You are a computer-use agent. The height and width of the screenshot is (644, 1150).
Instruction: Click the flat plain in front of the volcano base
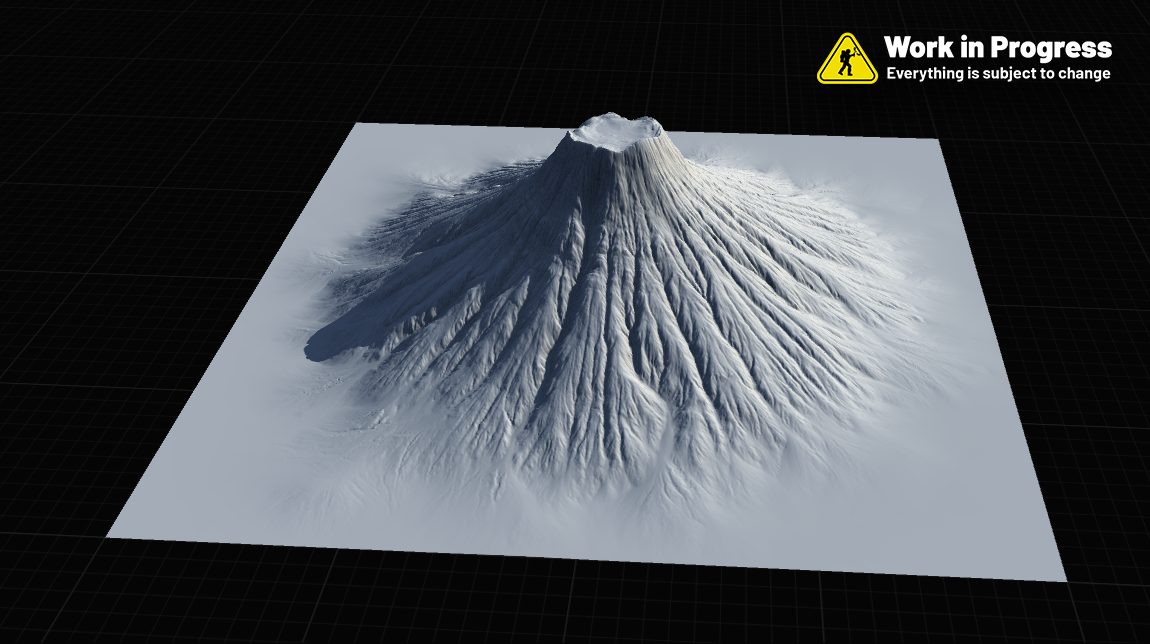560,520
